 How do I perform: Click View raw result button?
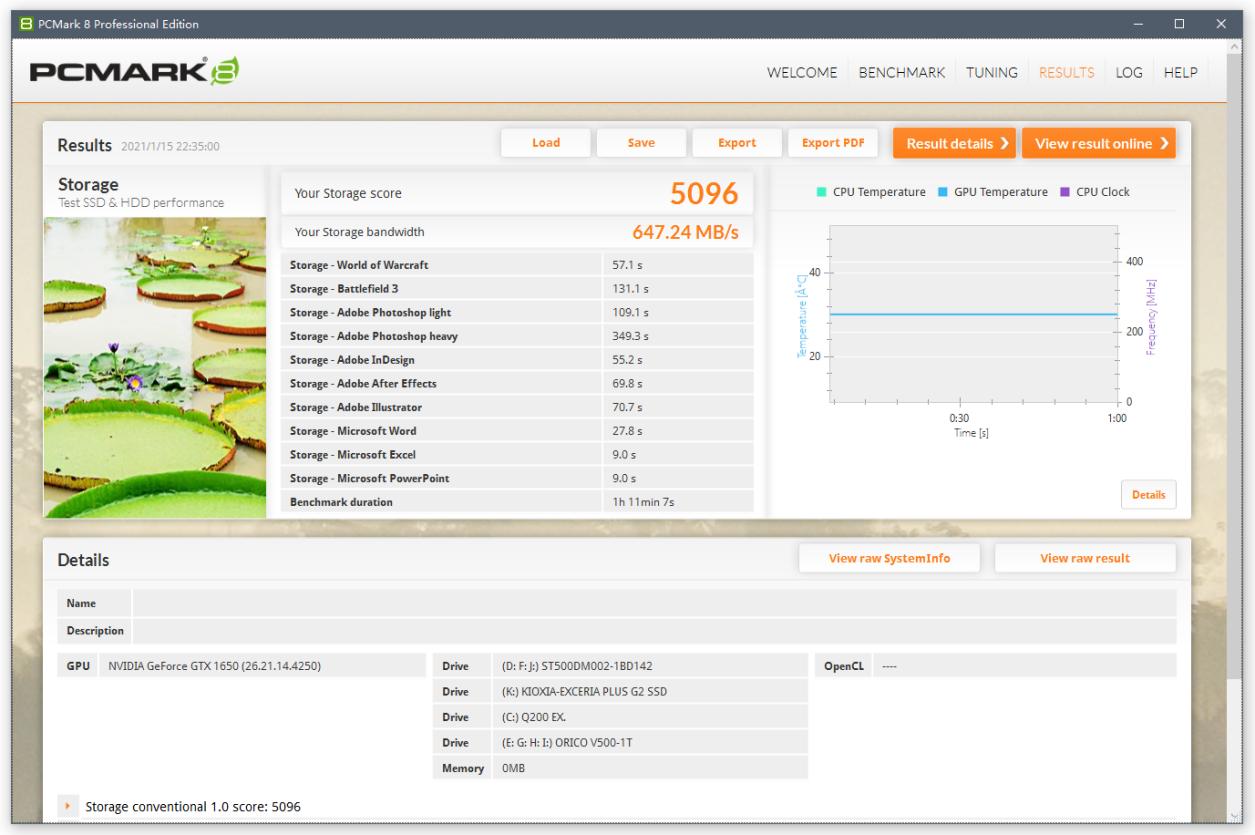pos(1085,558)
